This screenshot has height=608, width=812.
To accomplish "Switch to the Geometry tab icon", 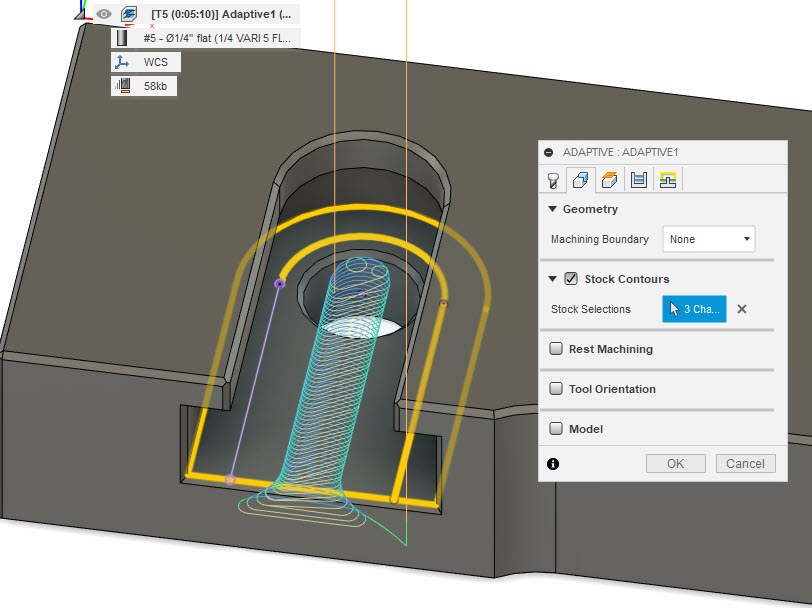I will tap(581, 180).
